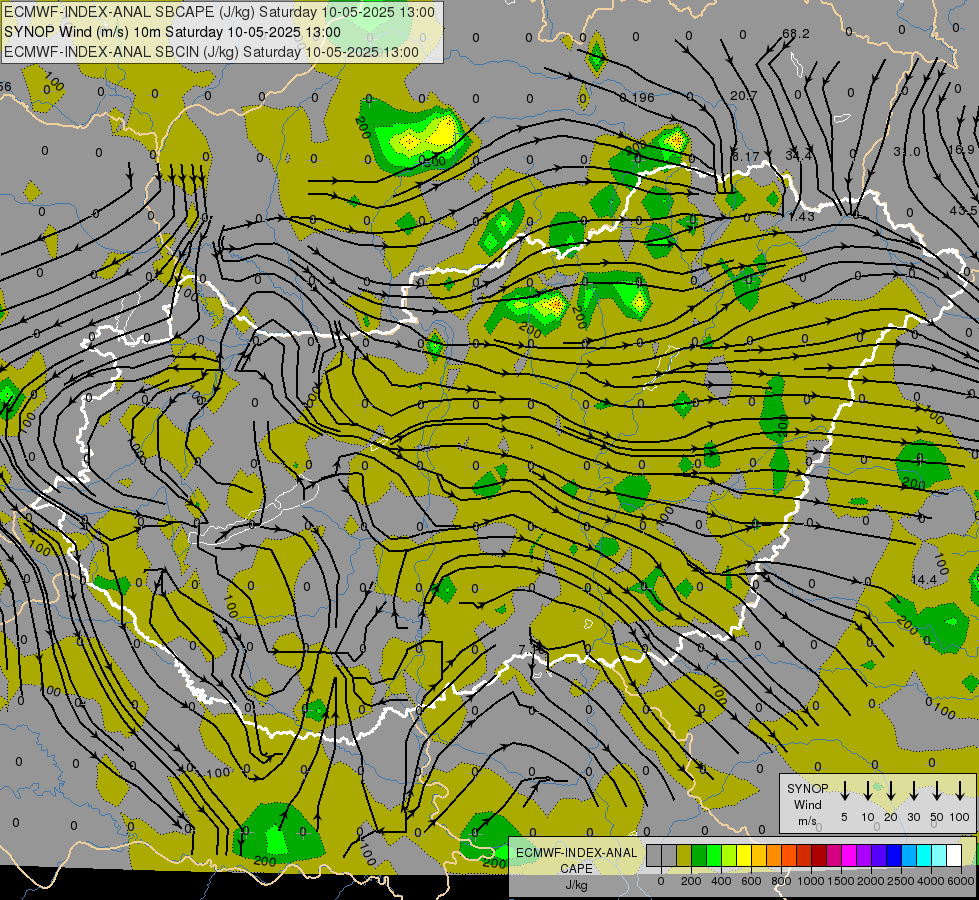Viewport: 979px width, 900px height.
Task: Click the 'SYNOP' heading in the wind legend
Action: coord(807,788)
